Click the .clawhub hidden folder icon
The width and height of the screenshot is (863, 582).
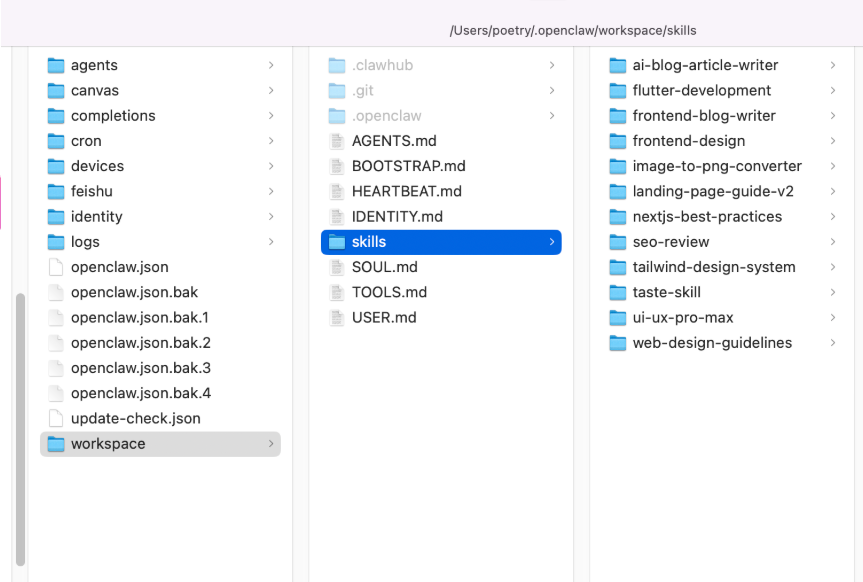click(337, 66)
